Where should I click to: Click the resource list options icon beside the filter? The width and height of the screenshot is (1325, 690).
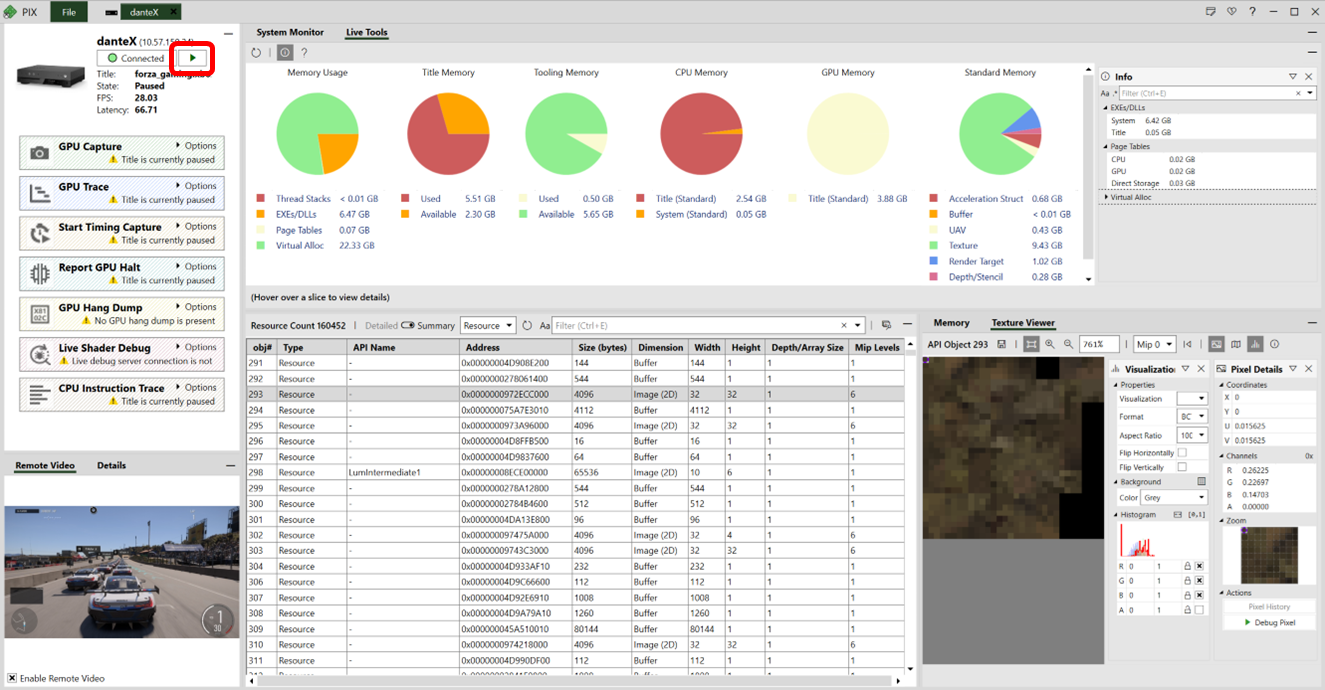(x=886, y=325)
